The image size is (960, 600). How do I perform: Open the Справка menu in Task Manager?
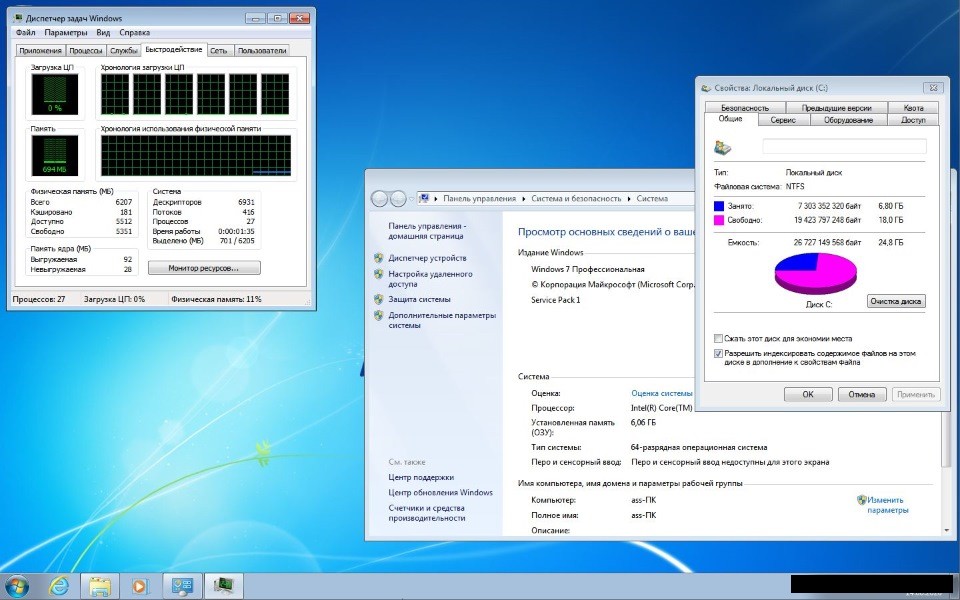point(134,33)
